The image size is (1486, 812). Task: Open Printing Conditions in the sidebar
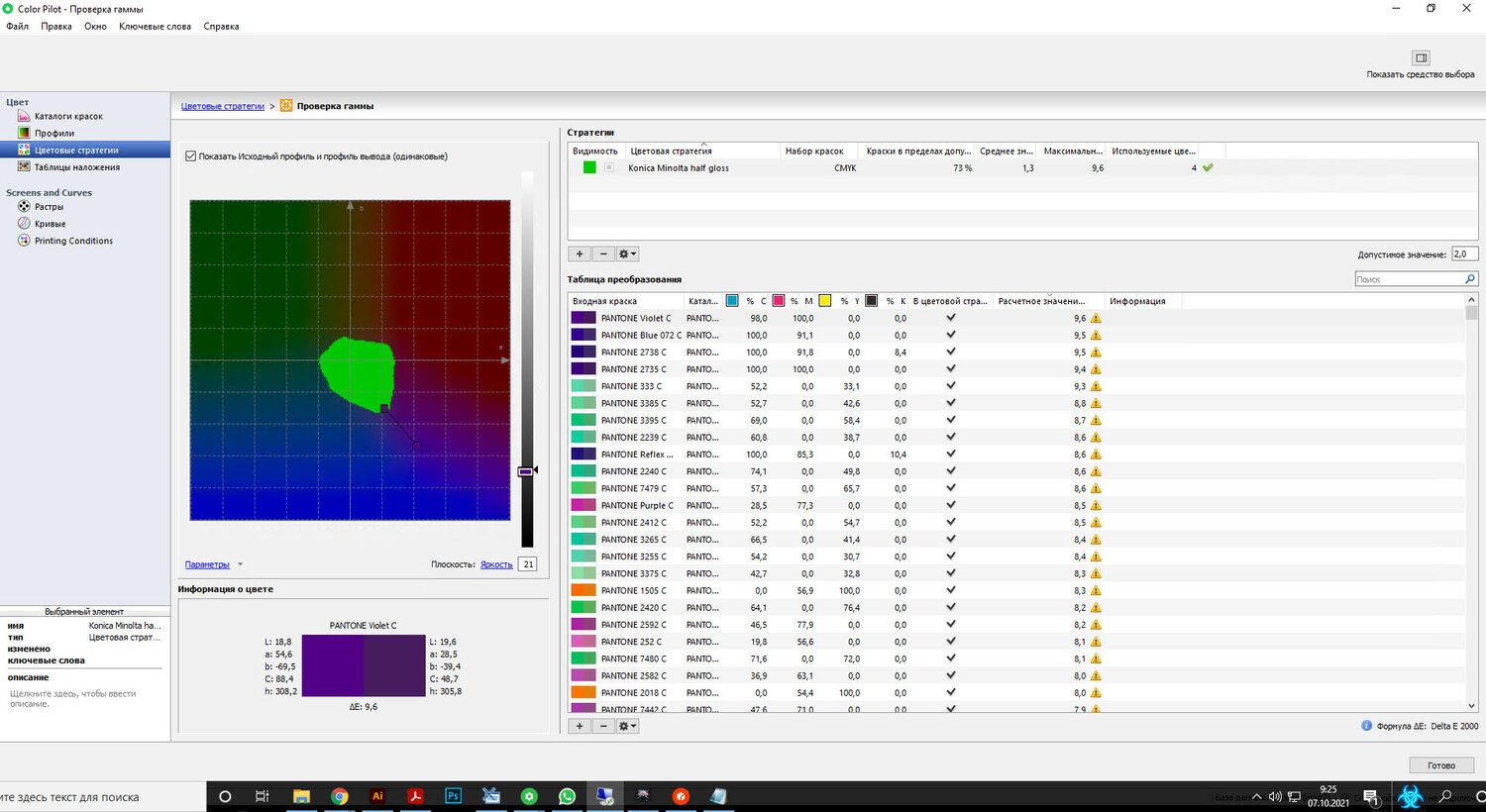pyautogui.click(x=73, y=241)
